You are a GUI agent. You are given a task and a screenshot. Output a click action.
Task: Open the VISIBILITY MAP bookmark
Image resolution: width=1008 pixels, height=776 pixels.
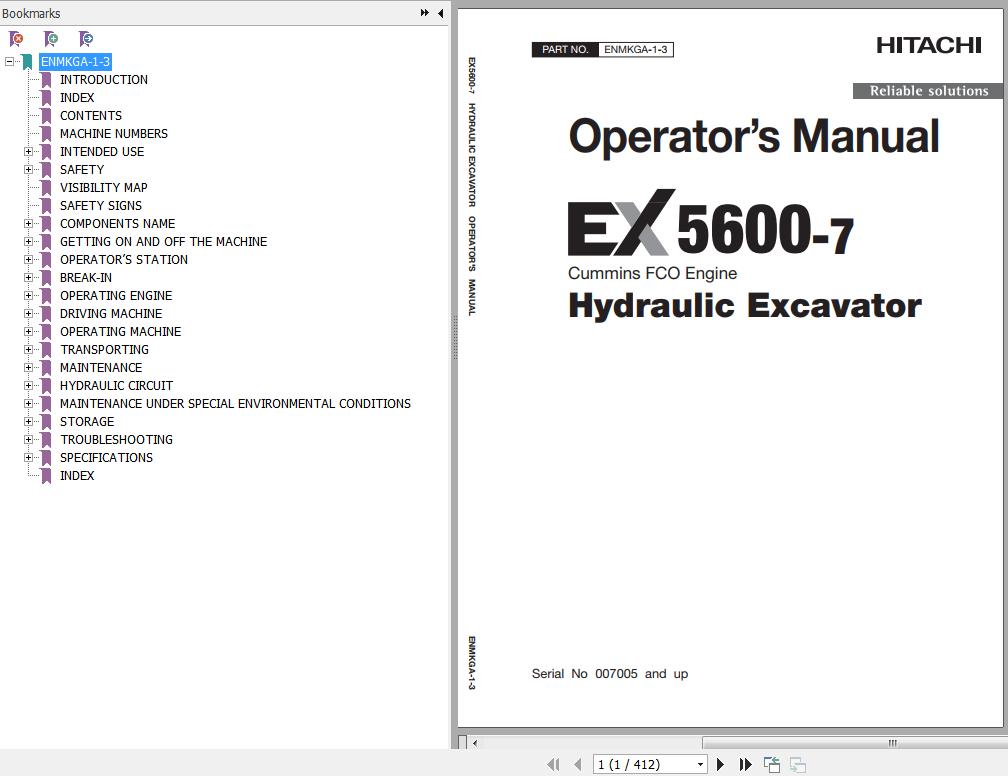(x=104, y=188)
